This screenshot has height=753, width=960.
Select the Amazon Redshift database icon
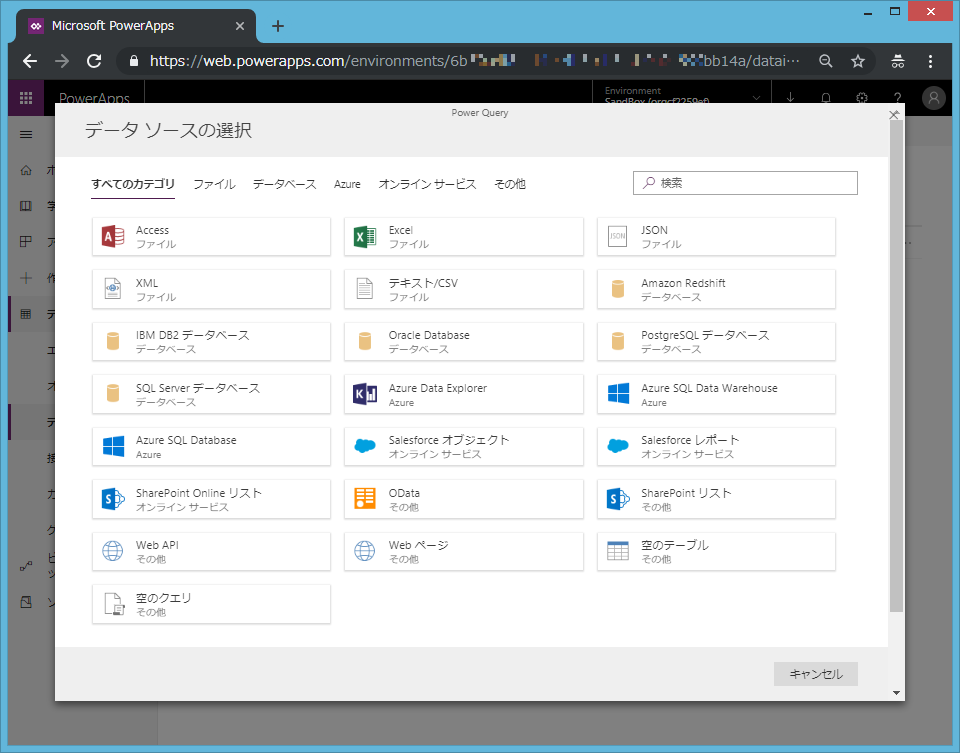618,289
